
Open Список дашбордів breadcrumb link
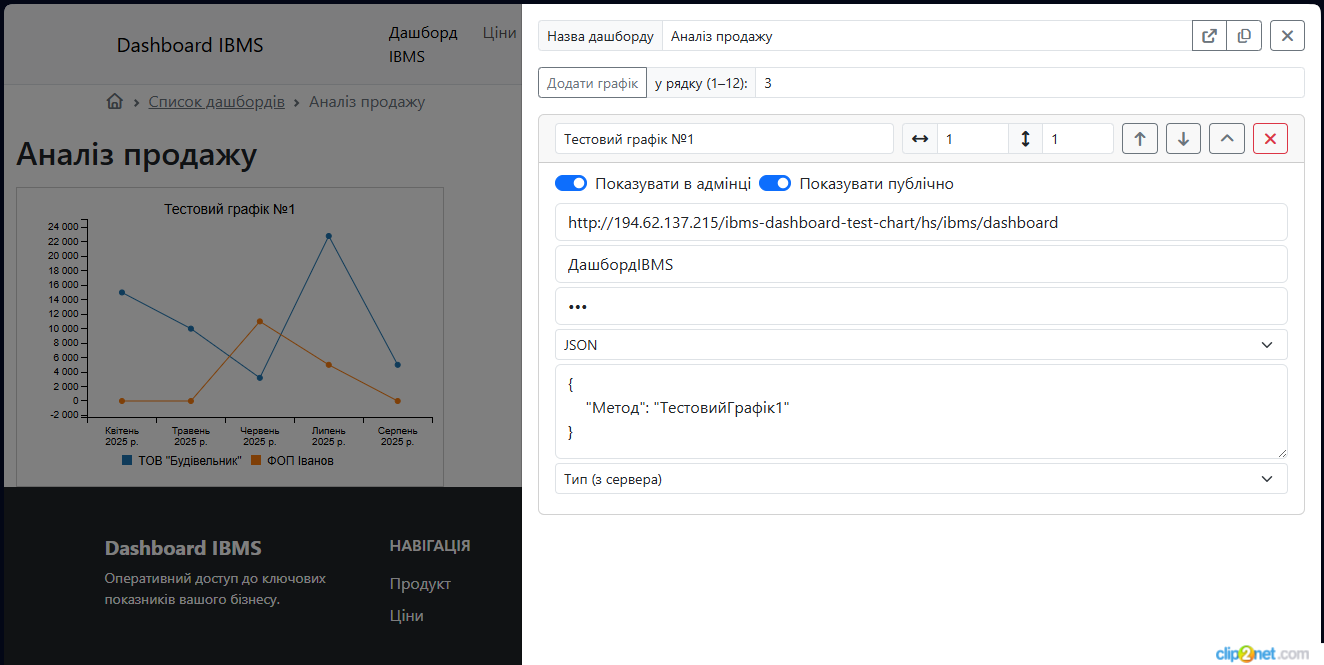216,102
